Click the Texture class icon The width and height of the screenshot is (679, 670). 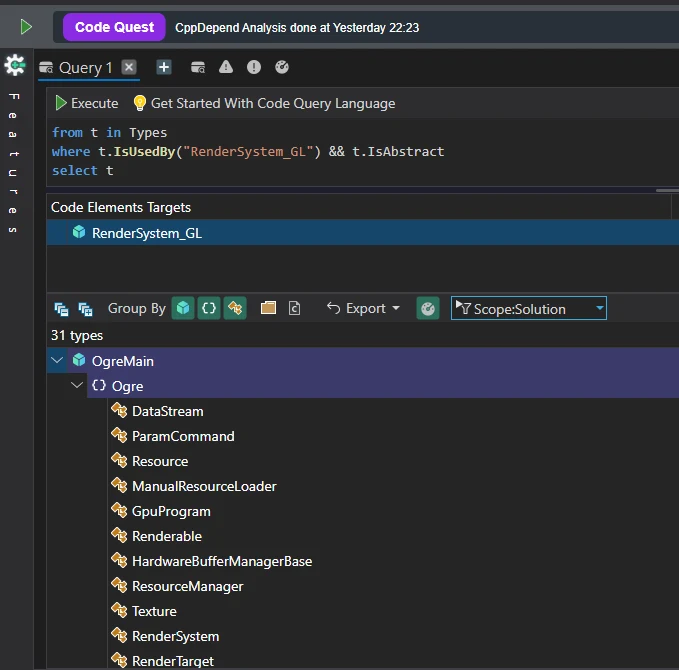tap(119, 610)
